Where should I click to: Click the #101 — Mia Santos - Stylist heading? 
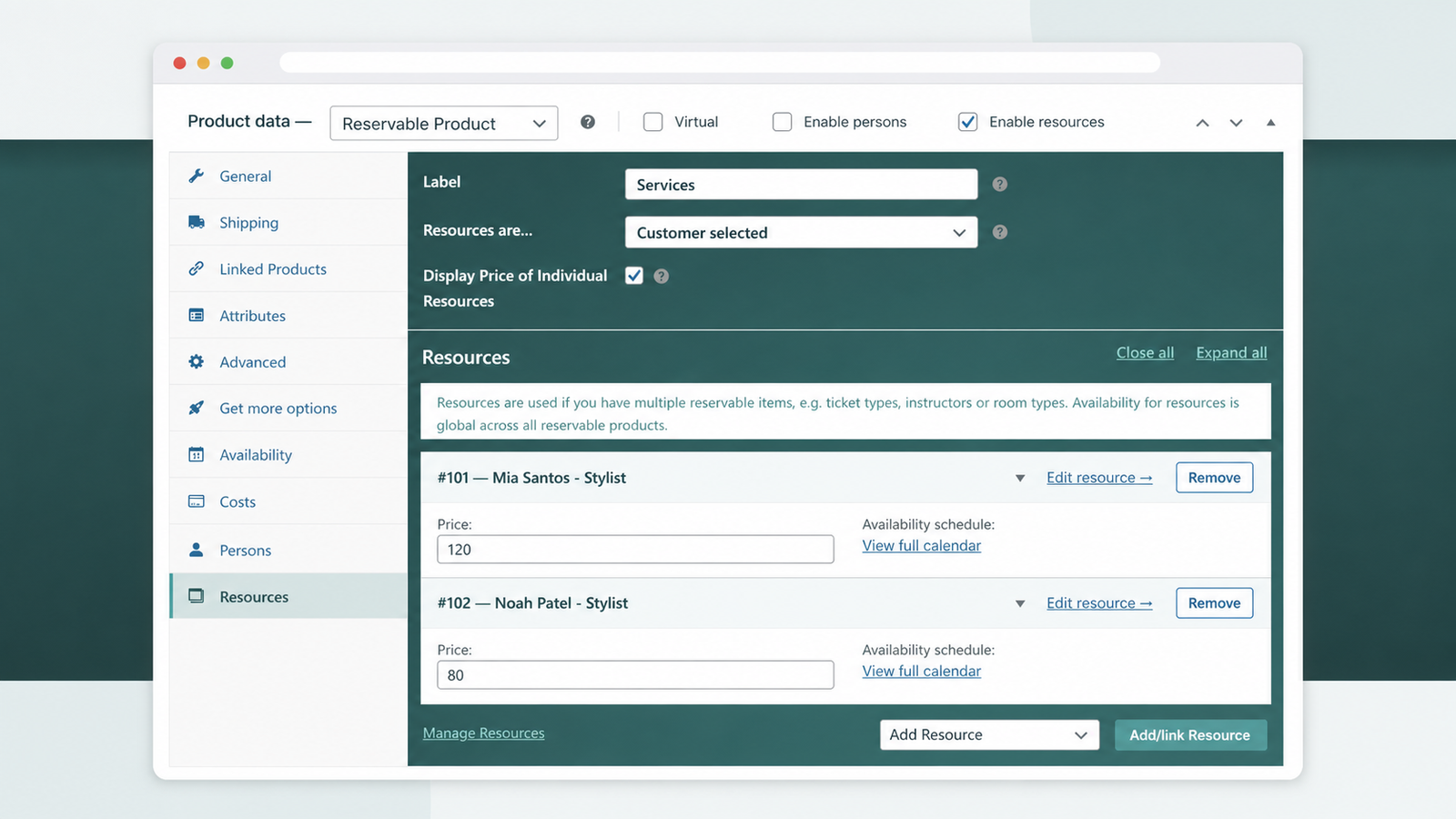click(531, 478)
